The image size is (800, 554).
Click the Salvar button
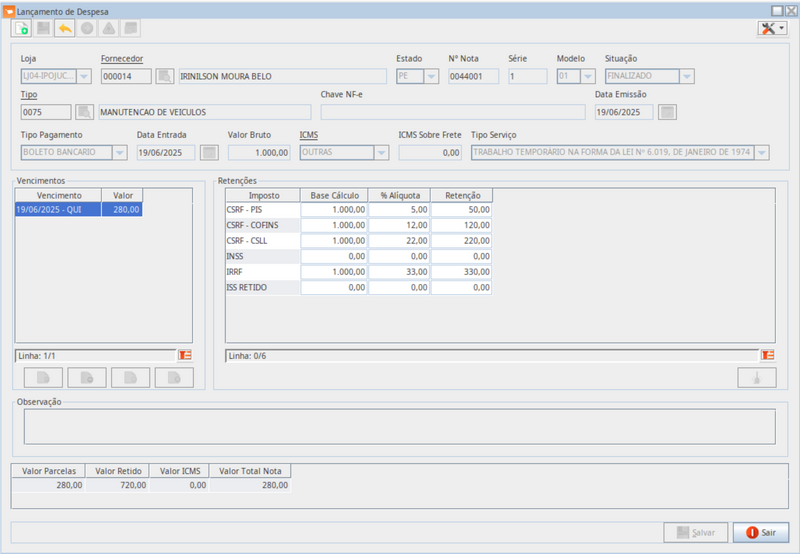(696, 533)
